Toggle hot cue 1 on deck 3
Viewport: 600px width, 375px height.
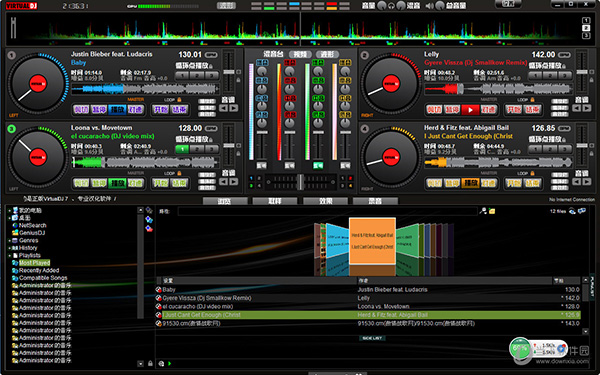[x=183, y=149]
